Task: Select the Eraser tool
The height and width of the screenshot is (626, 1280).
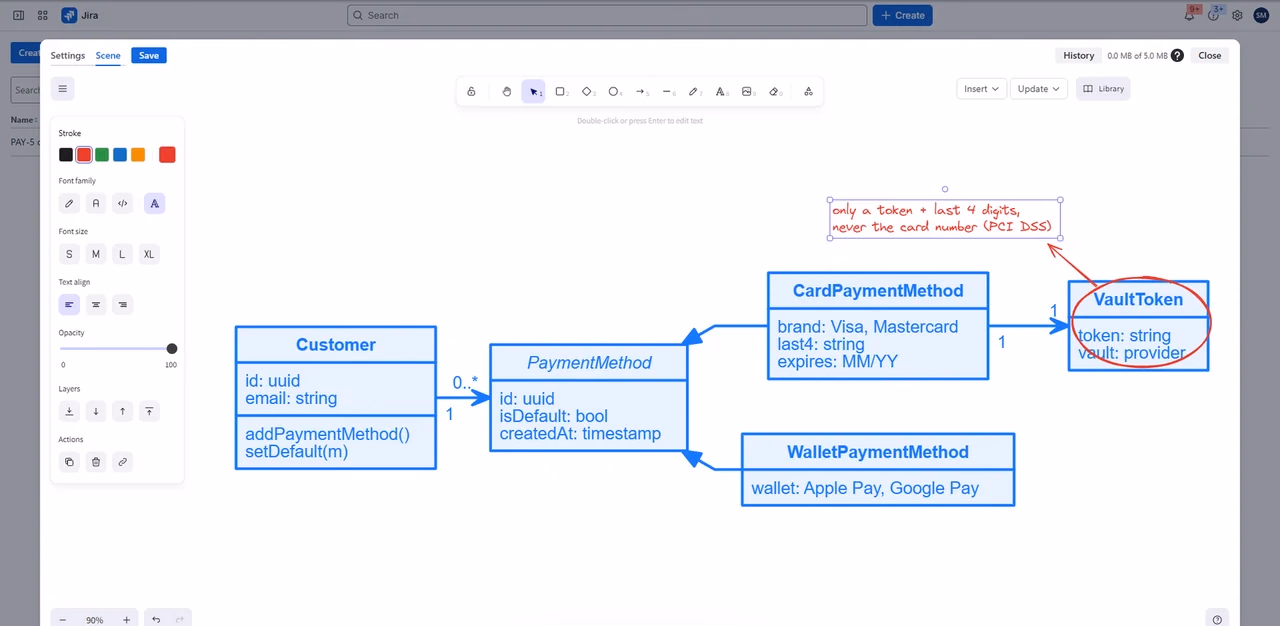Action: tap(774, 91)
